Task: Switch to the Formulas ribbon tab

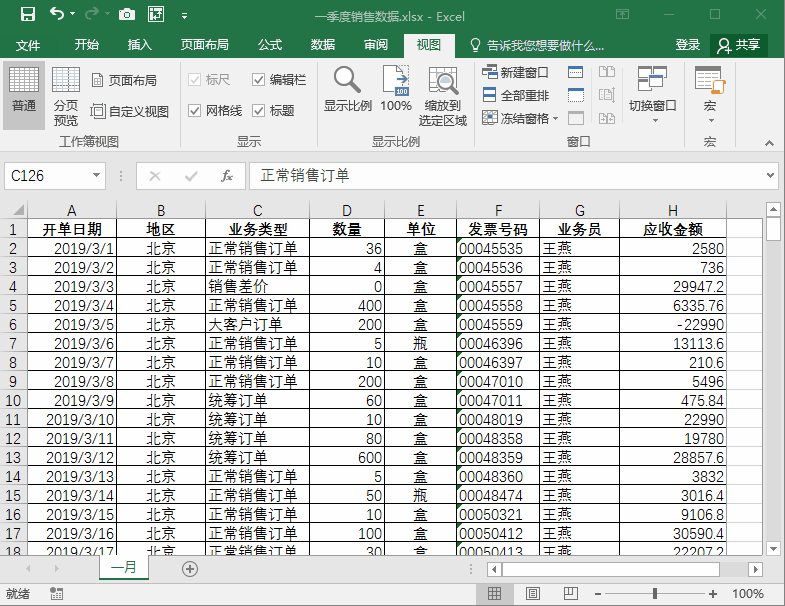Action: coord(269,45)
